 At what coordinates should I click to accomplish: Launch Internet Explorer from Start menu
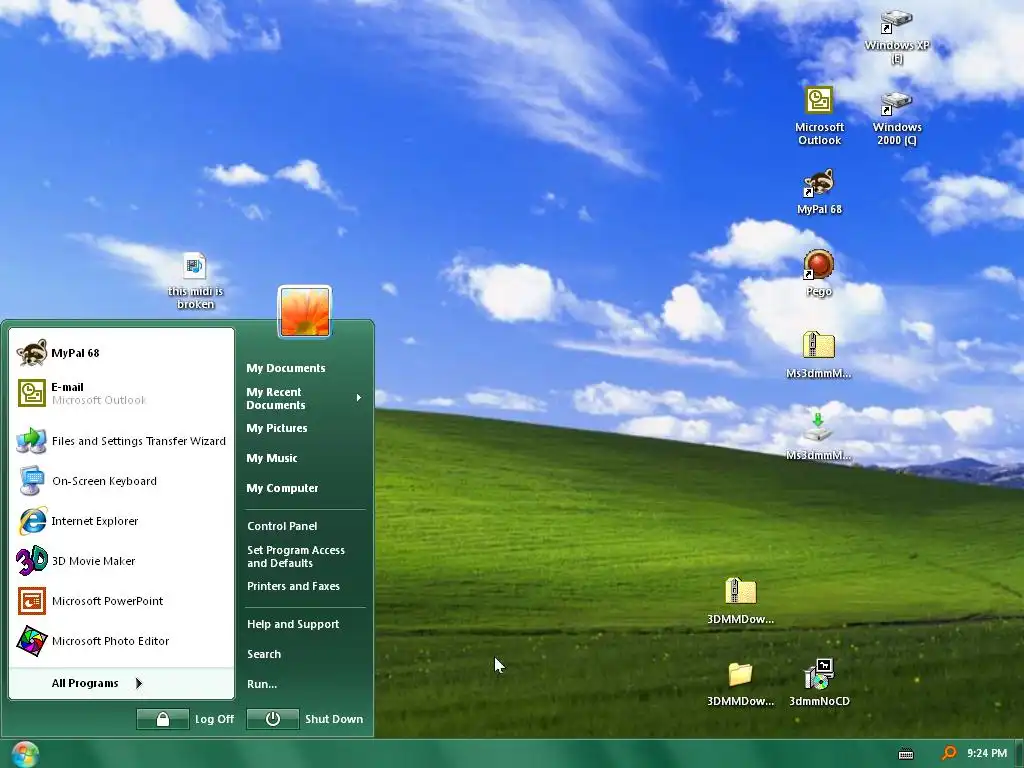121,521
